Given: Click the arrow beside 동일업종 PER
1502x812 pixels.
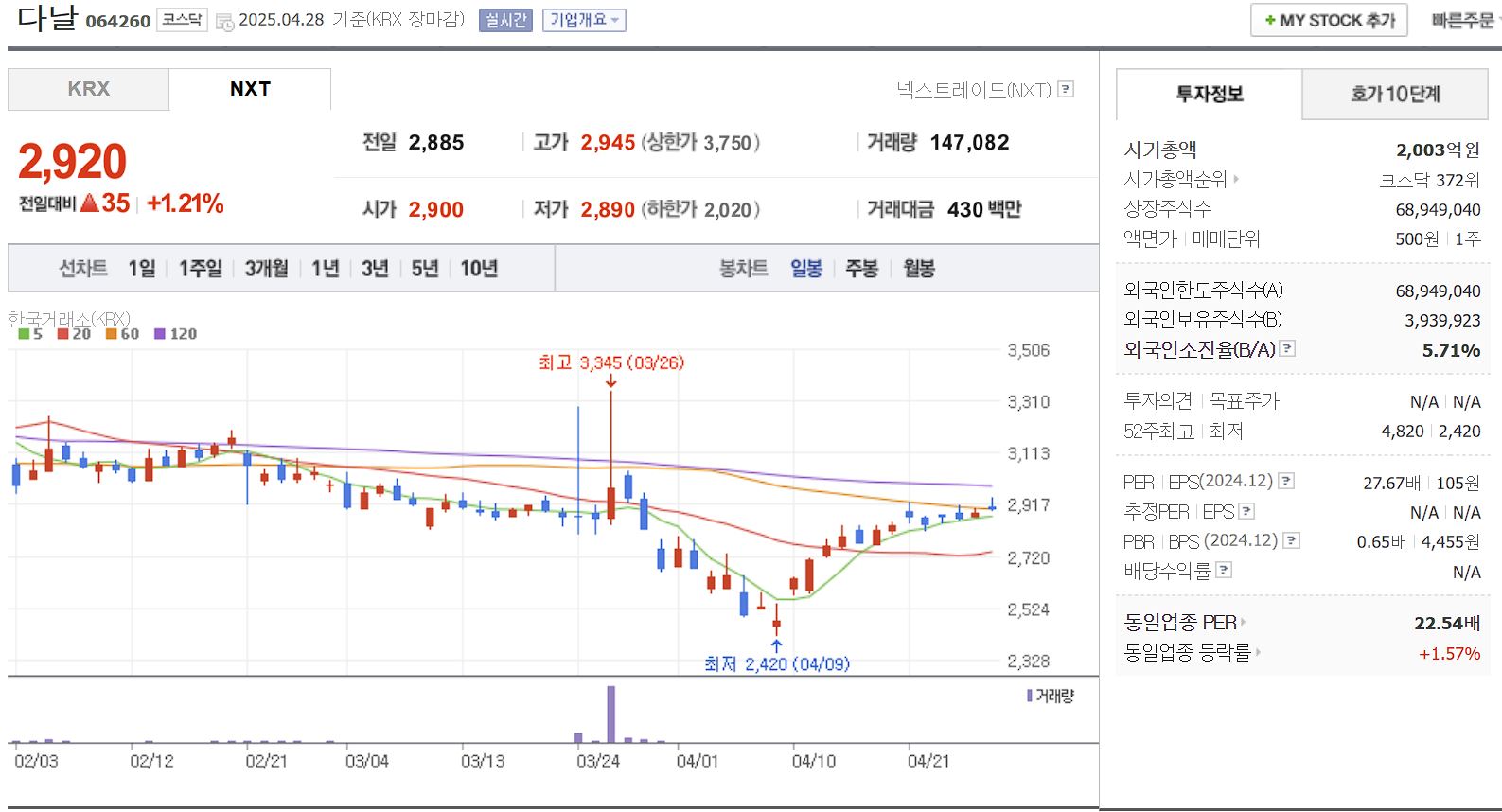Looking at the screenshot, I should (1243, 623).
